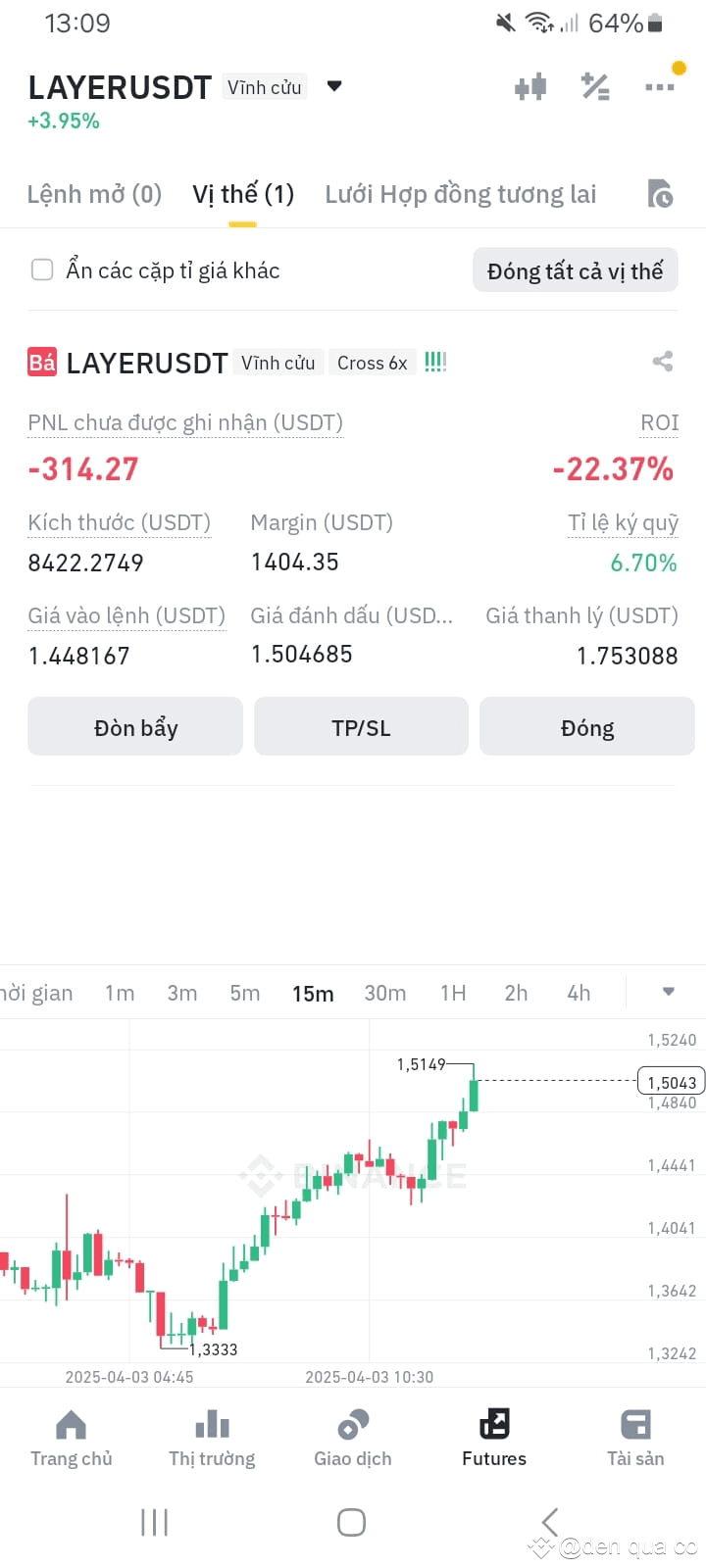The height and width of the screenshot is (1568, 706).
Task: Share the LAYERUSDT position
Action: tap(663, 362)
